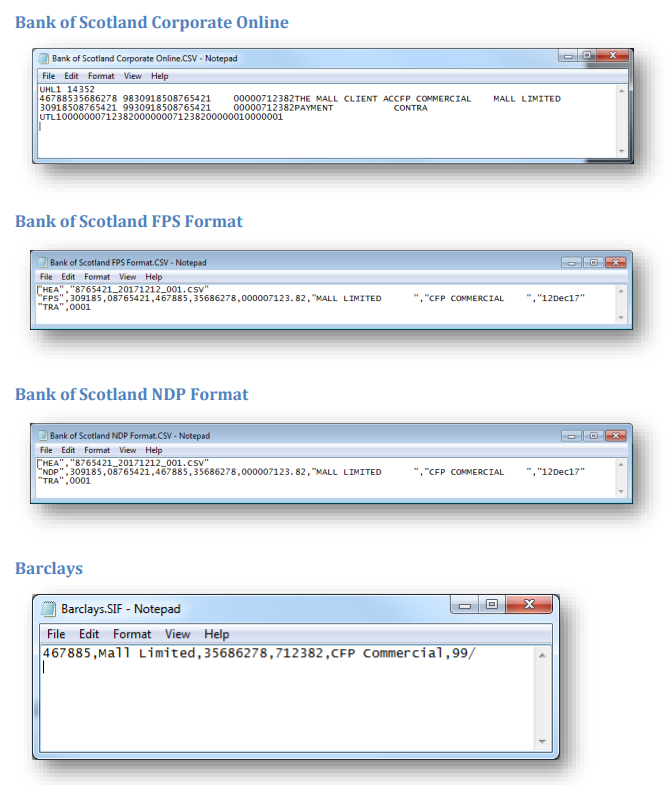666x785 pixels.
Task: Close the FPS Format.CSV Notepad window
Action: (x=616, y=263)
